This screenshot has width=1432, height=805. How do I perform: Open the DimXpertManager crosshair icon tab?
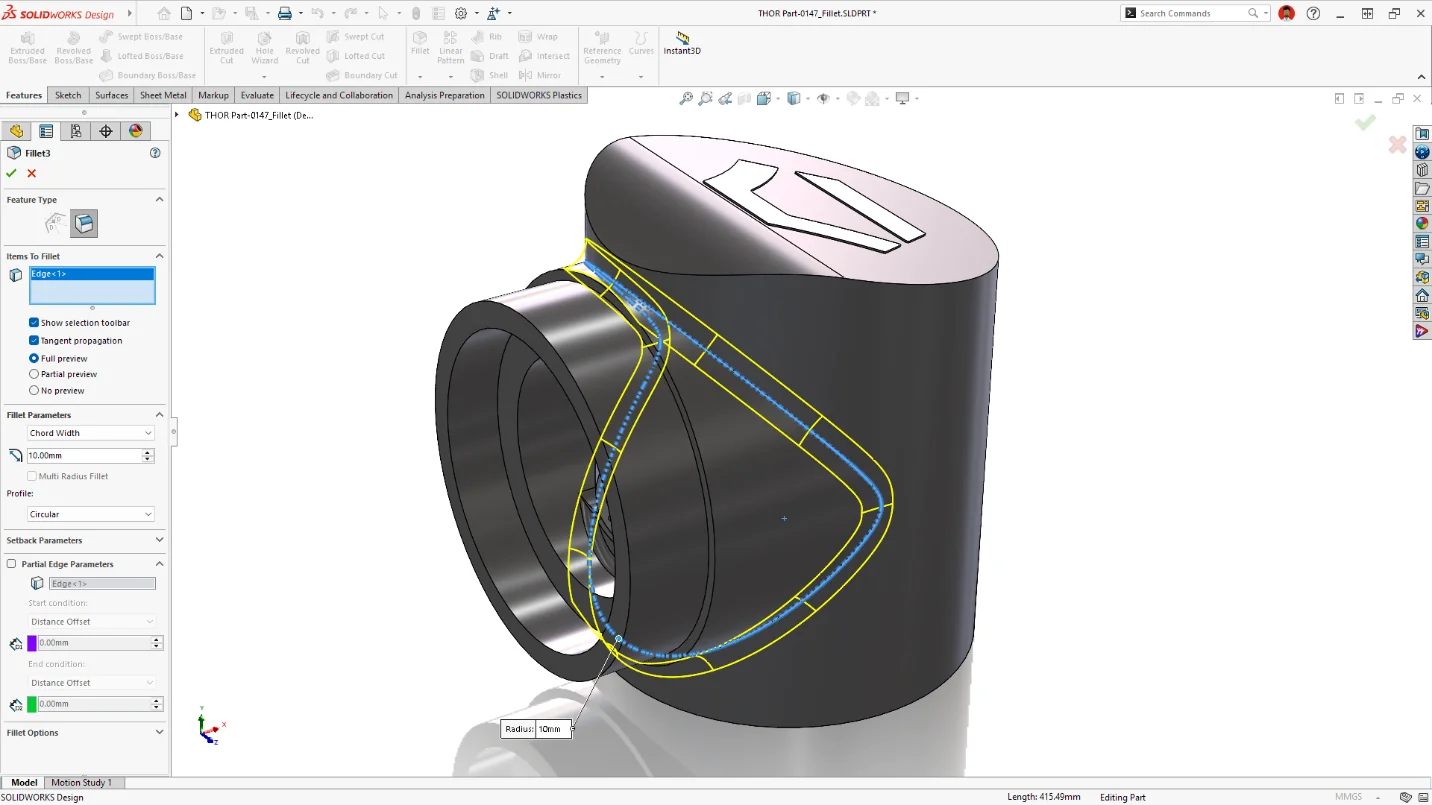coord(106,131)
